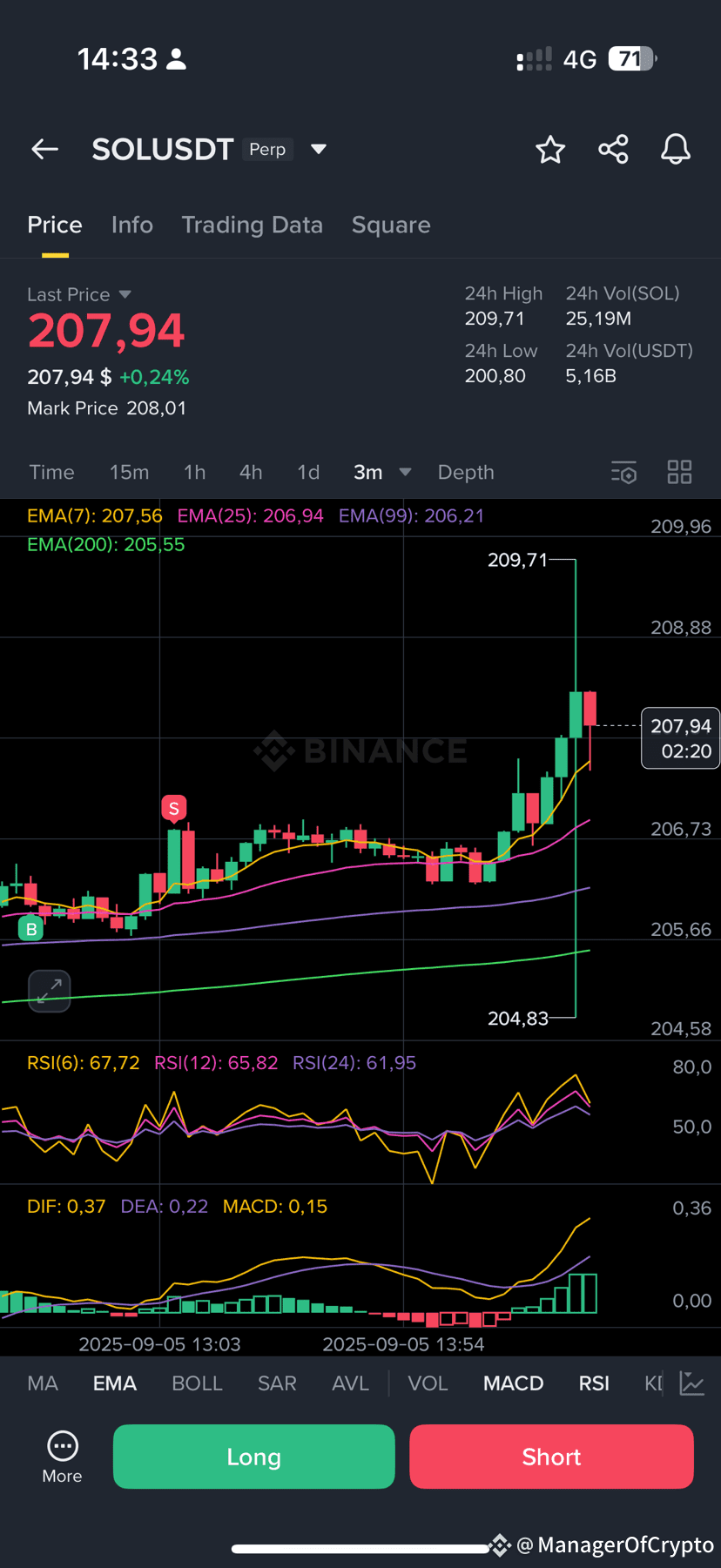Switch to the Price tab

click(x=55, y=225)
